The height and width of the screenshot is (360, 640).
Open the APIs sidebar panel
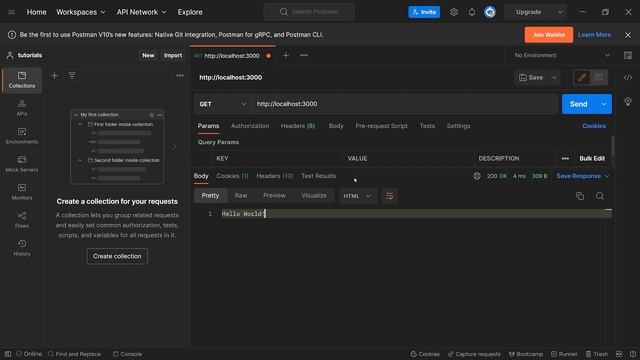click(x=22, y=108)
